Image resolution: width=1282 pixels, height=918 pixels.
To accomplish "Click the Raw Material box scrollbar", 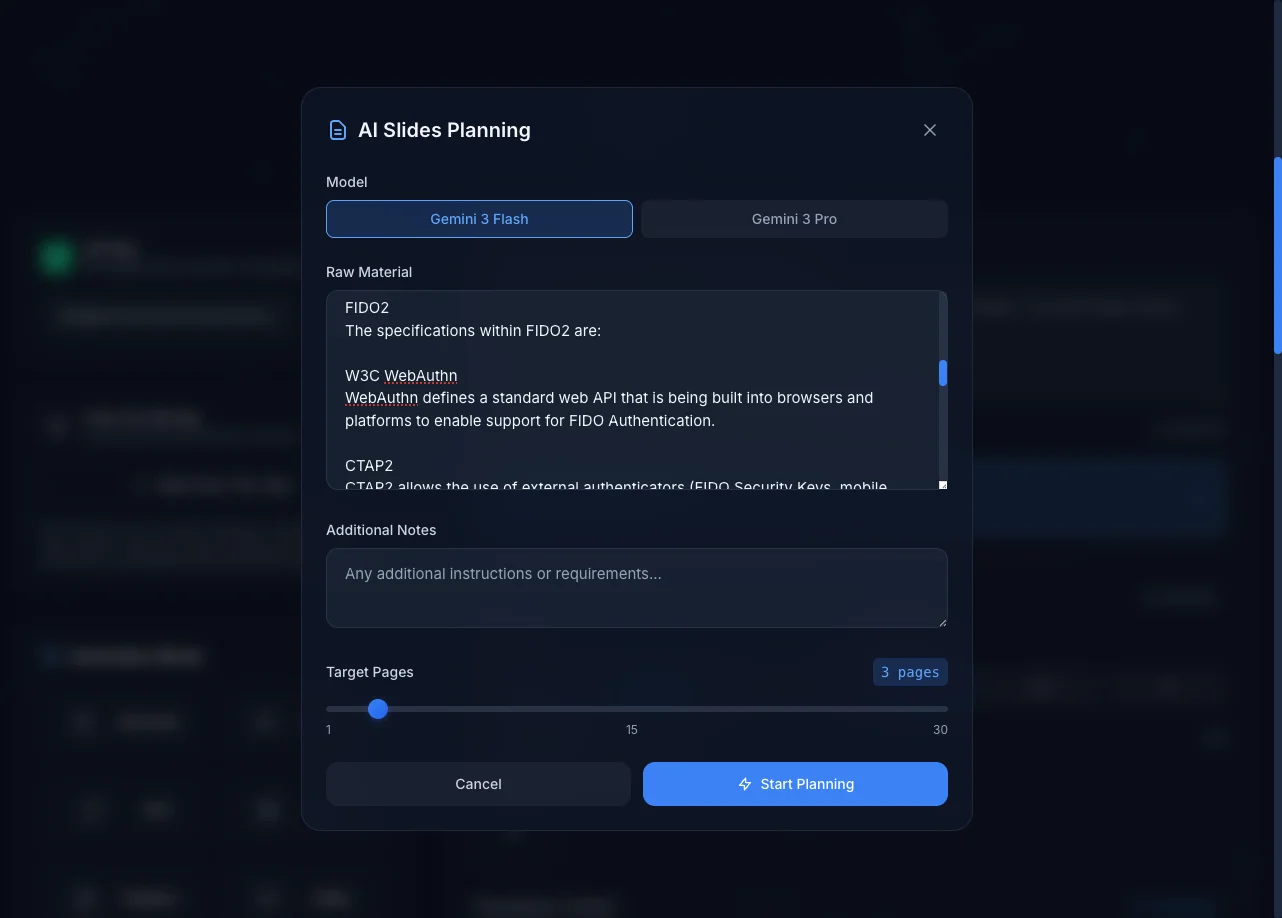I will pos(941,373).
